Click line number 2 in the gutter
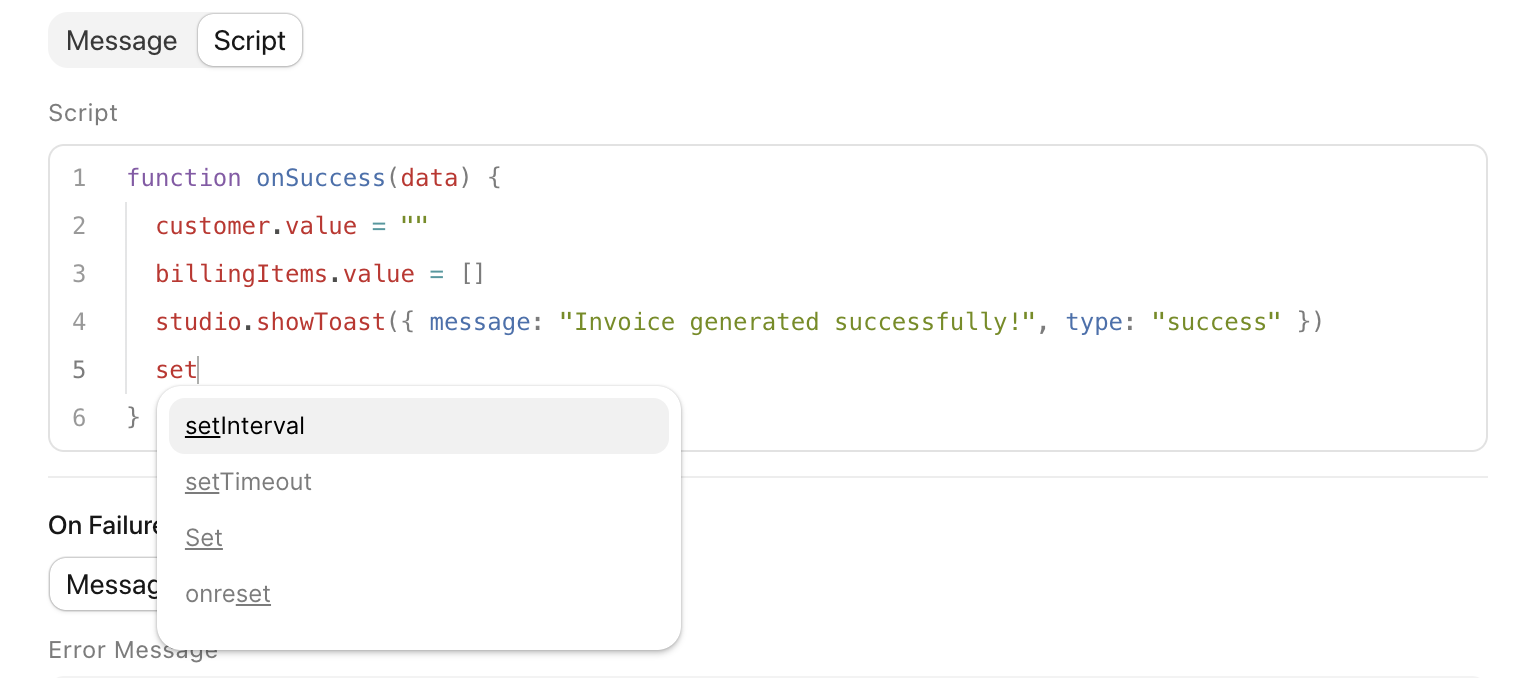This screenshot has height=678, width=1528. (79, 226)
